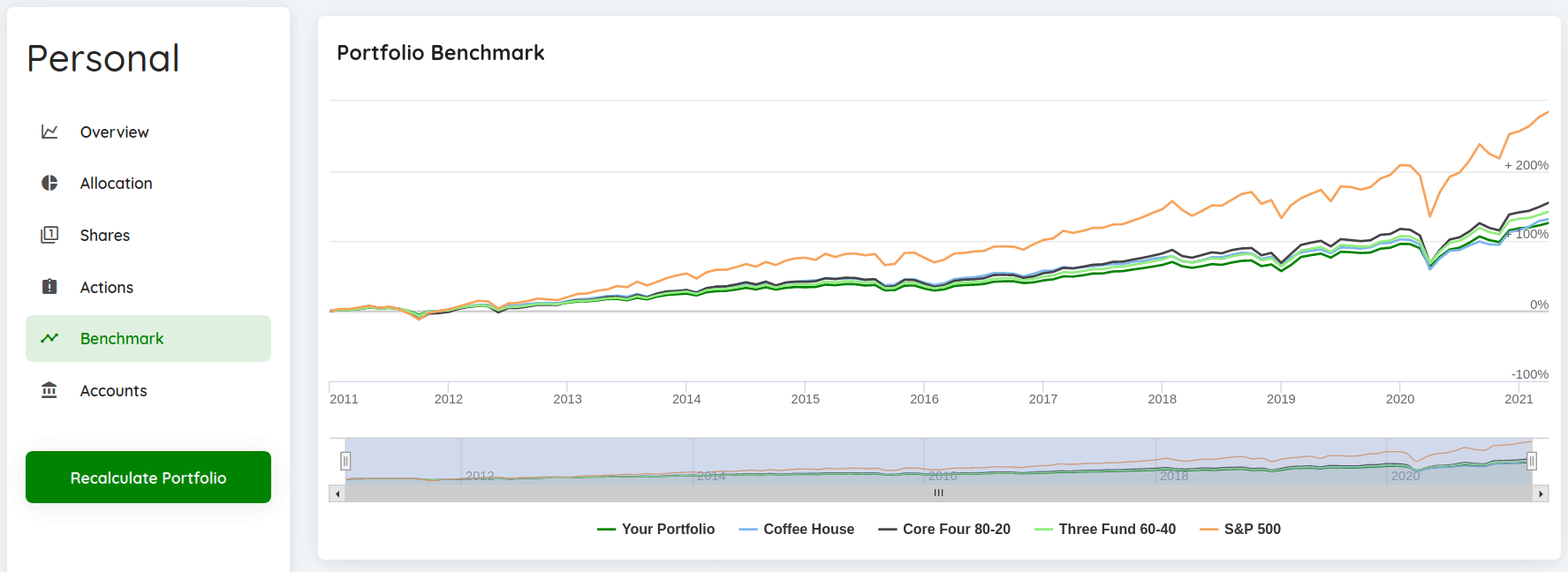Toggle the Core Four 80-20 series visibility

[x=955, y=529]
